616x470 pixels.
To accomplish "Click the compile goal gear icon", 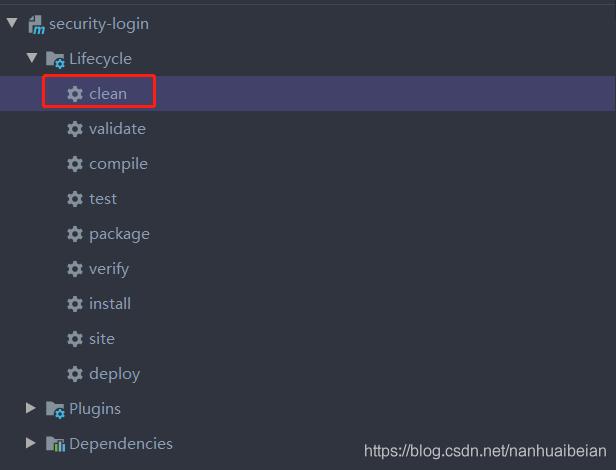I will coord(75,164).
